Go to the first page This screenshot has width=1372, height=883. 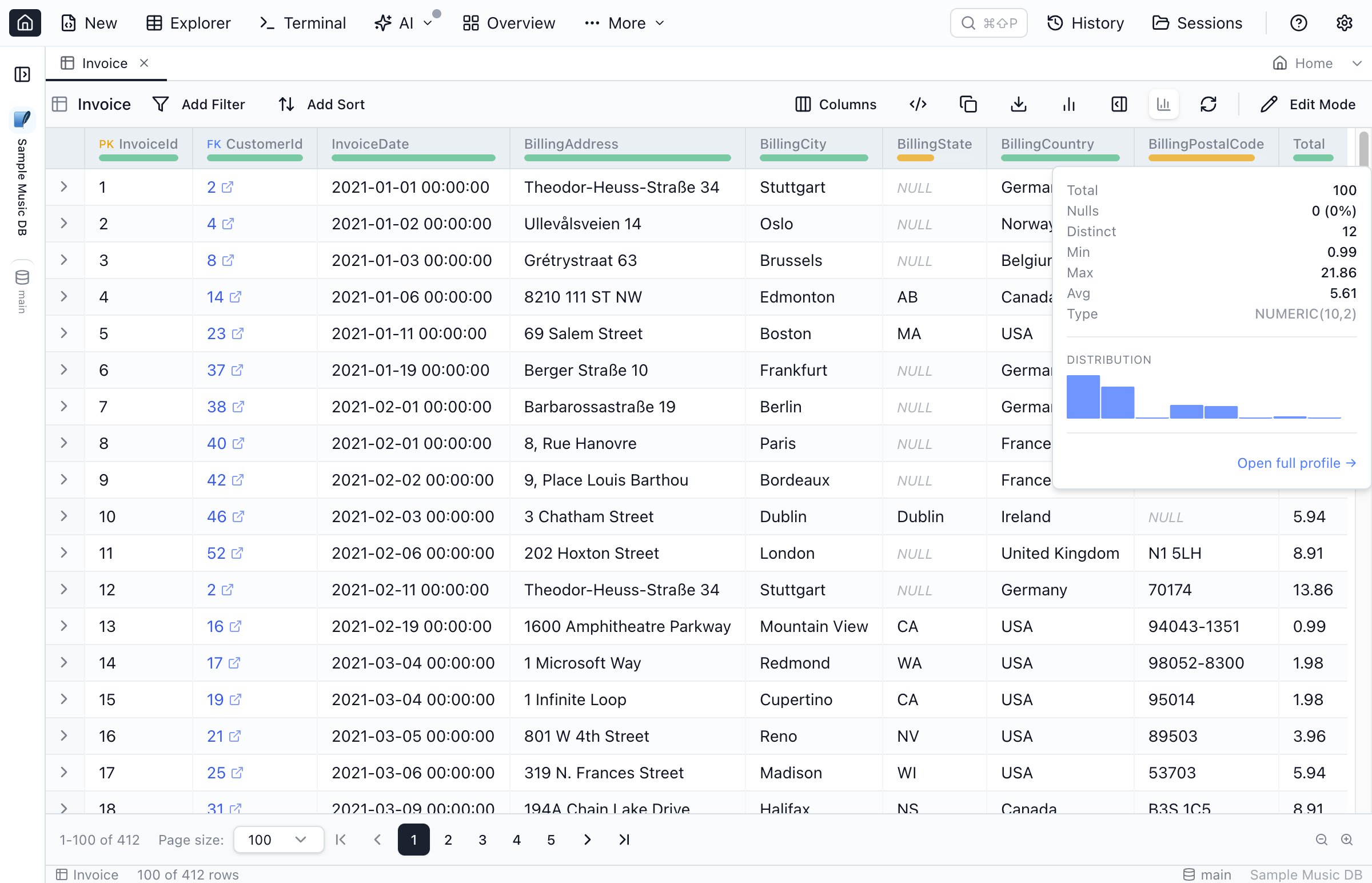tap(340, 840)
